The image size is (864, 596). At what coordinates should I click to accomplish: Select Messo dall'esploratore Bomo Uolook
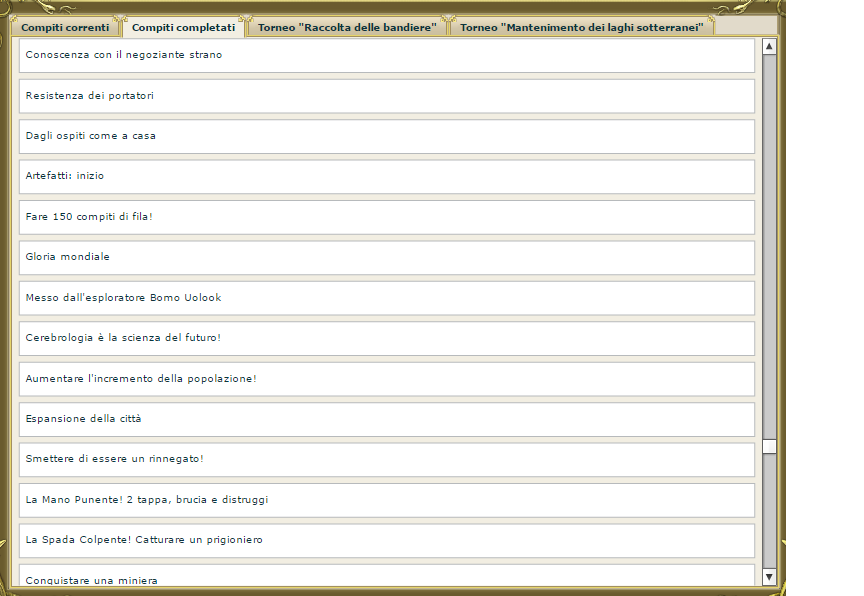pos(386,298)
